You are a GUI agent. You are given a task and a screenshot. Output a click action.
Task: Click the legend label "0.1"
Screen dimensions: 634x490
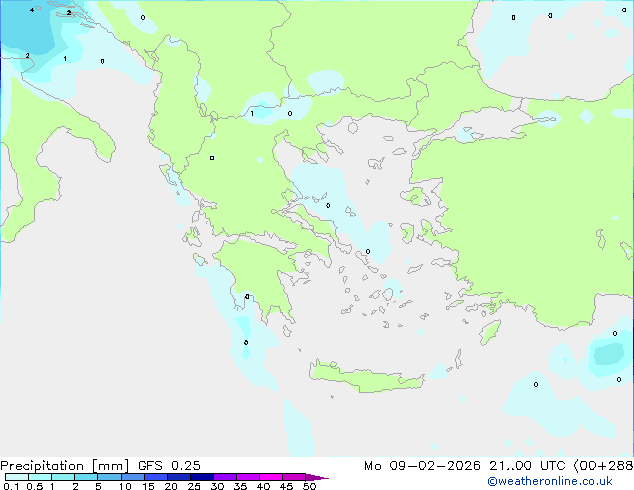[x=11, y=486]
